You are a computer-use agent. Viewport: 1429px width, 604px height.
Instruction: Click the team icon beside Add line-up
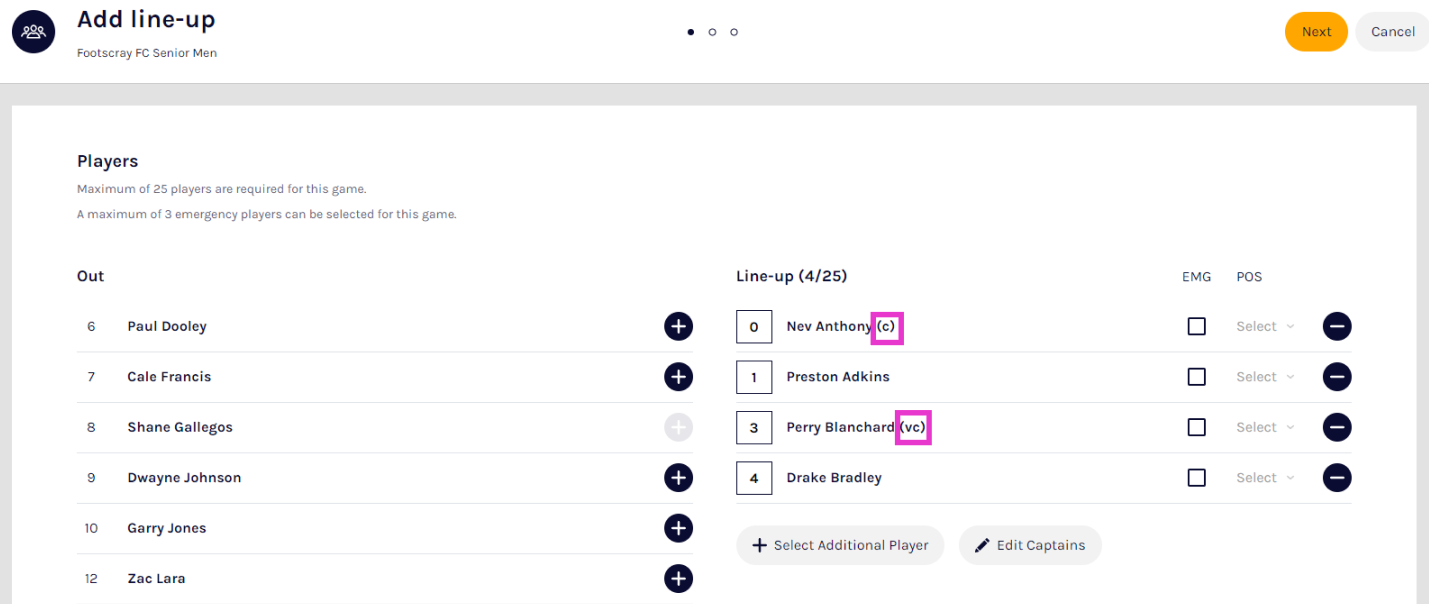34,32
